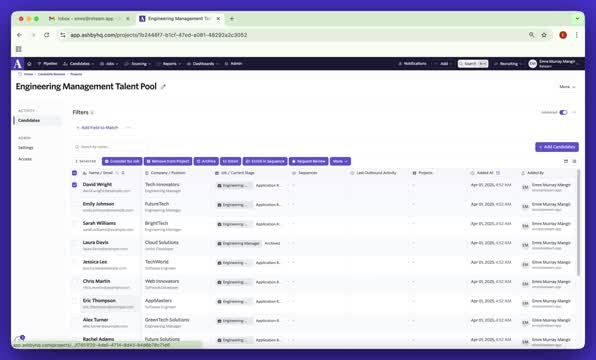Click Add Field to Match link
The height and width of the screenshot is (360, 596).
[97, 128]
